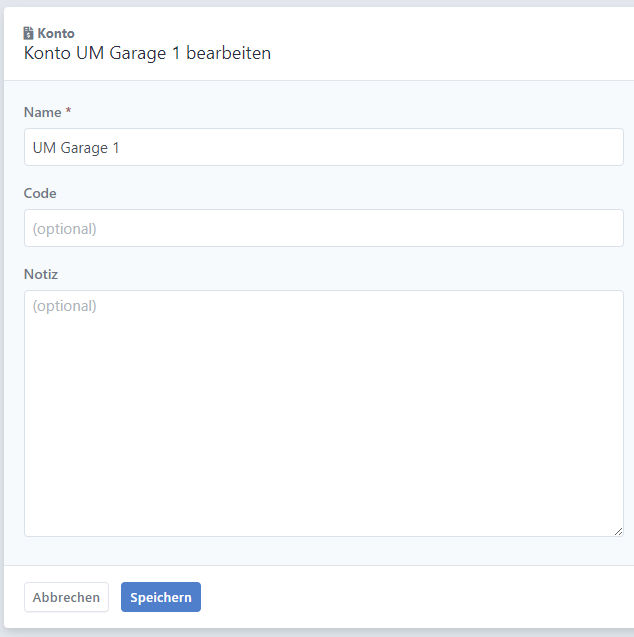Click the empty footer area beside Speichern
634x637 pixels.
coord(406,597)
